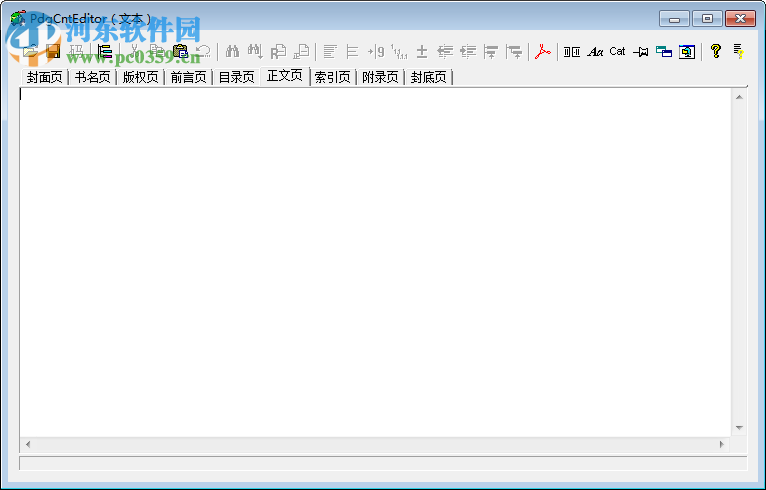Image resolution: width=766 pixels, height=490 pixels.
Task: Click the Aa font case icon
Action: [595, 51]
